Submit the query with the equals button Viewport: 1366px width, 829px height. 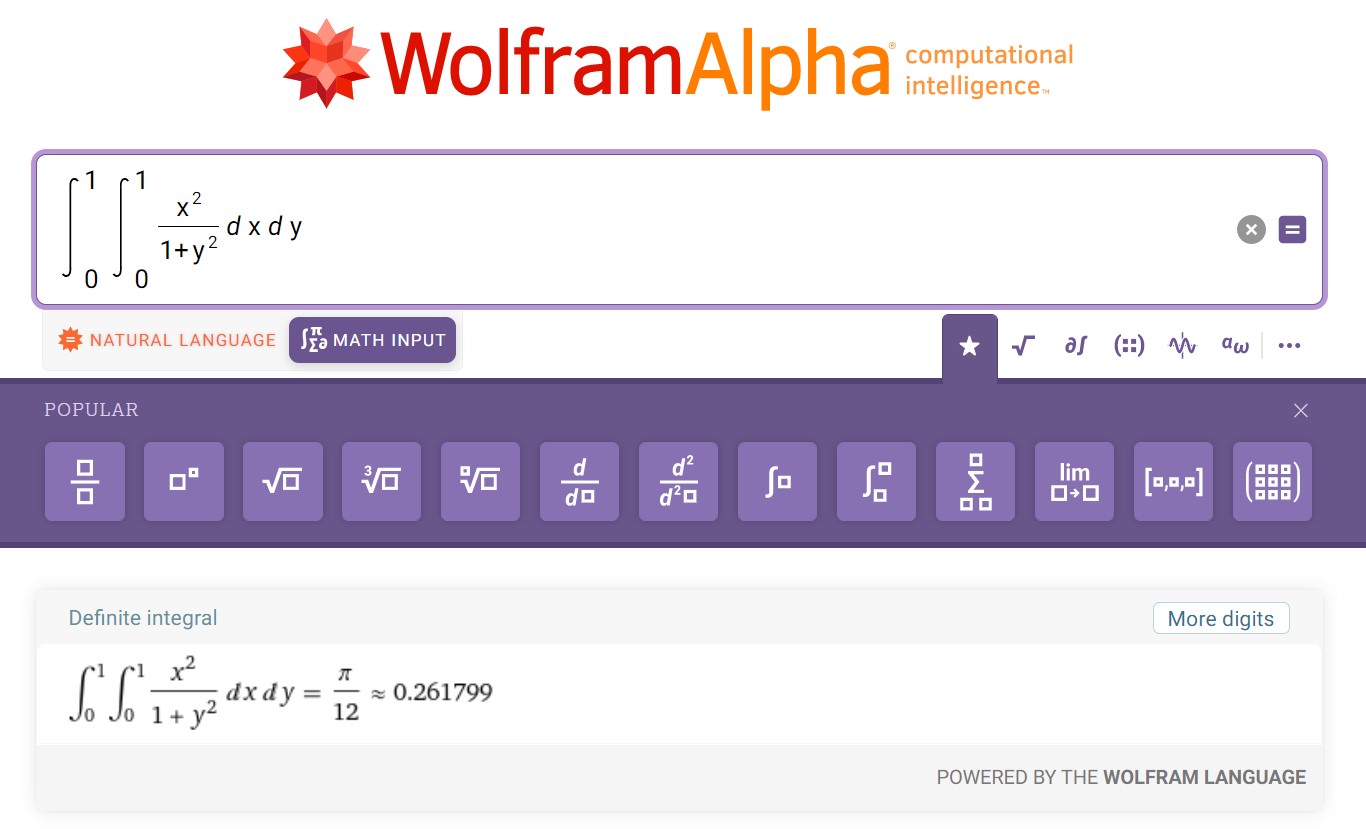1292,230
